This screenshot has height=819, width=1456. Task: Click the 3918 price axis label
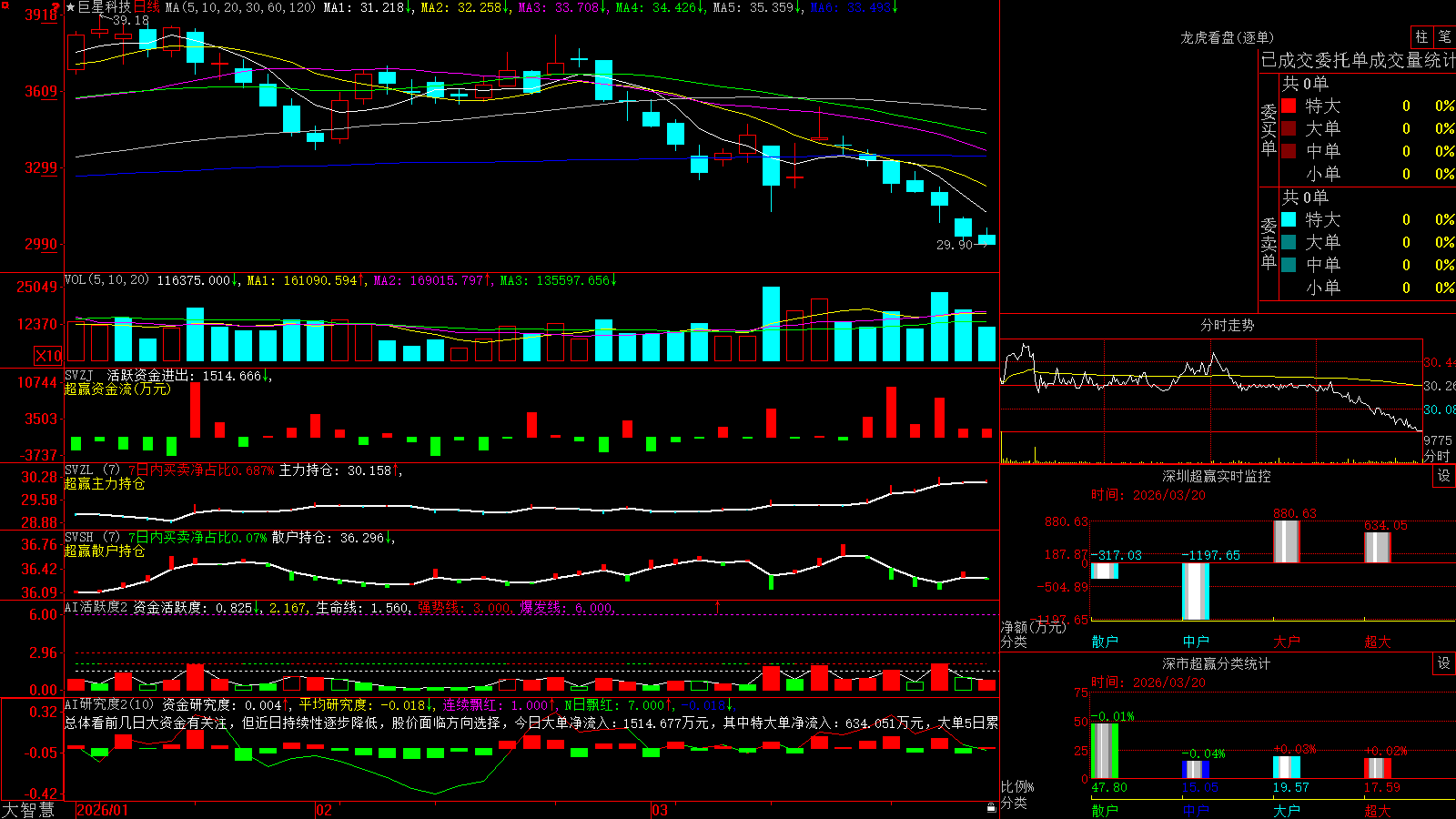click(41, 15)
